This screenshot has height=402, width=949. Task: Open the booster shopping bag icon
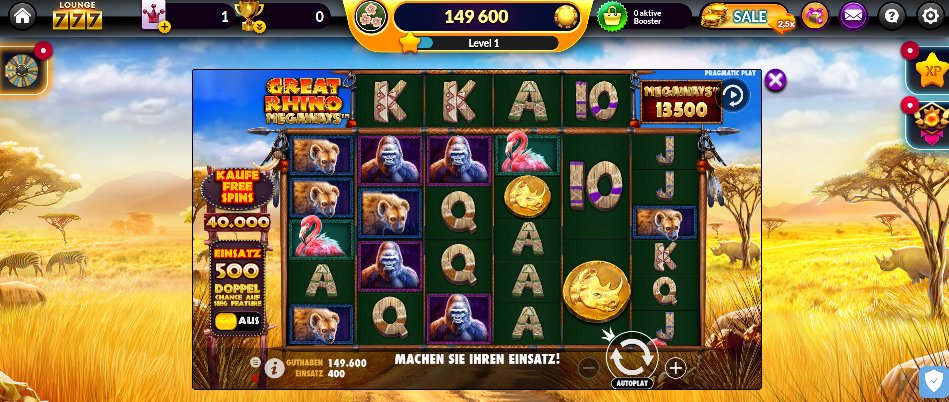[612, 16]
